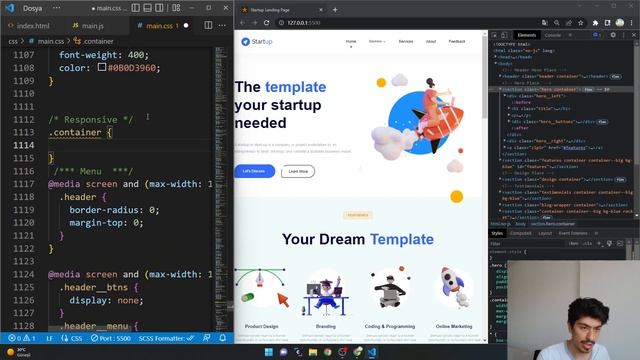Viewport: 640px width, 360px height.
Task: Open errors and warnings status item
Action: (x=22, y=338)
